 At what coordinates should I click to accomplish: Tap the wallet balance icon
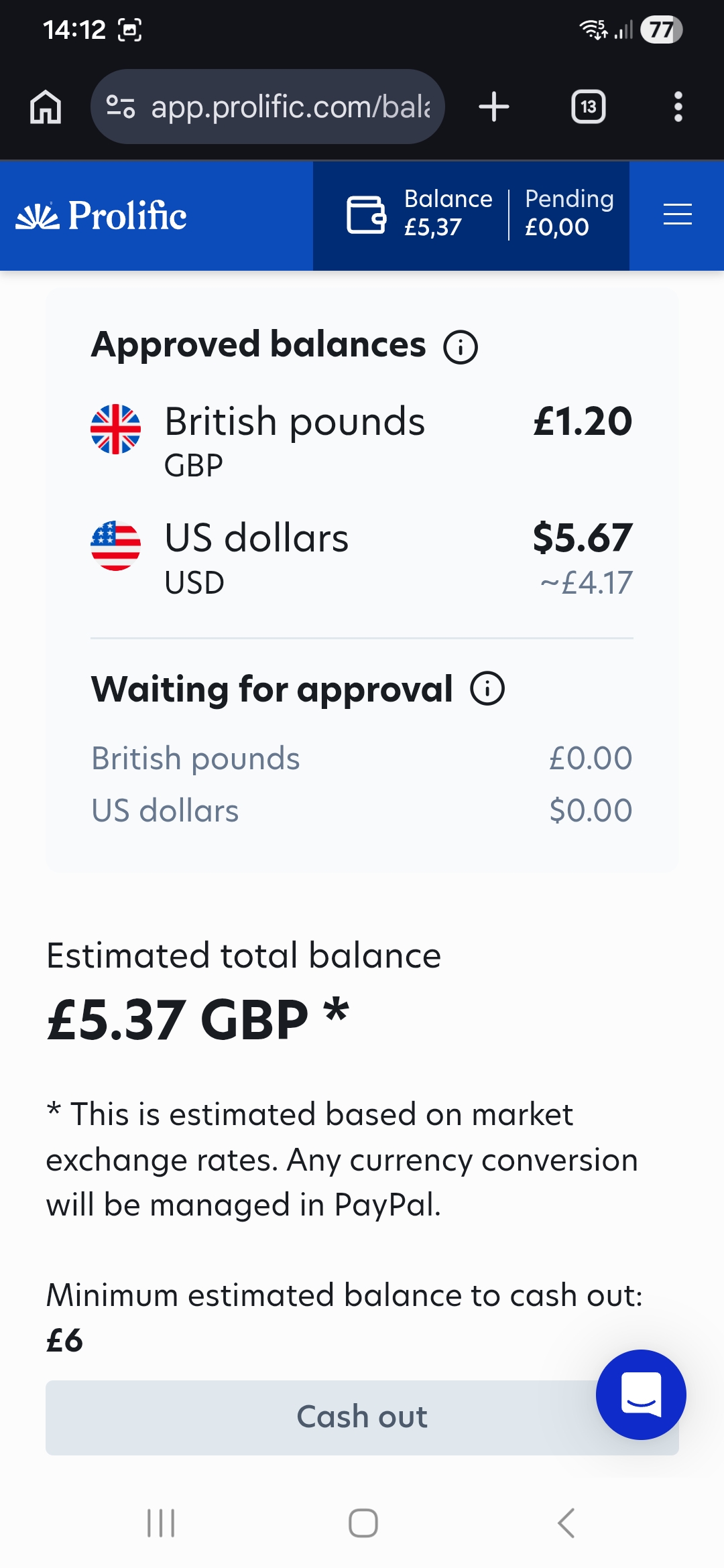tap(366, 215)
